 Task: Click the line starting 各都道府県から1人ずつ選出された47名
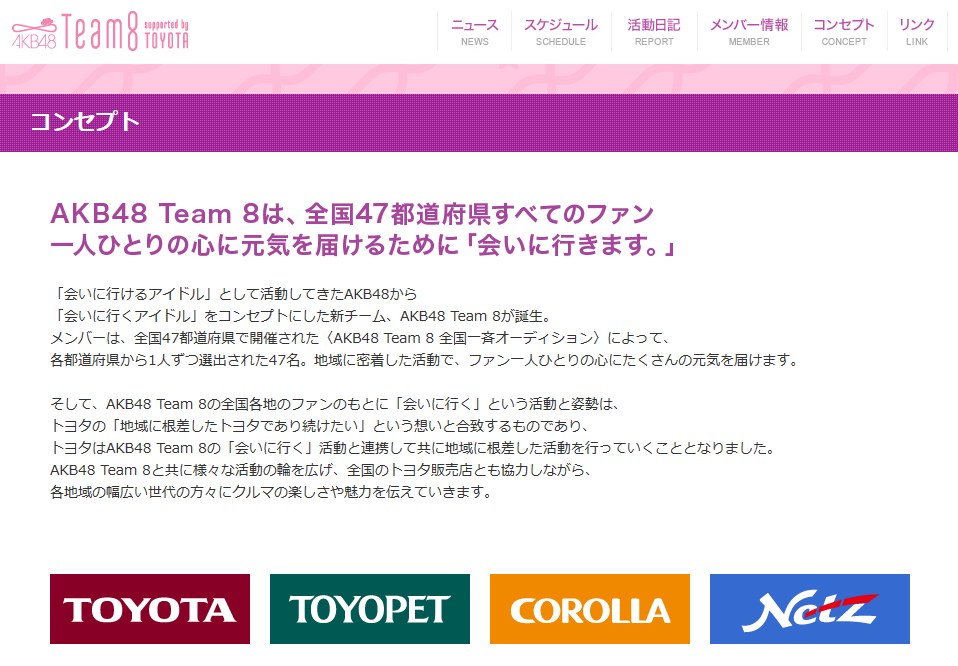tap(426, 360)
